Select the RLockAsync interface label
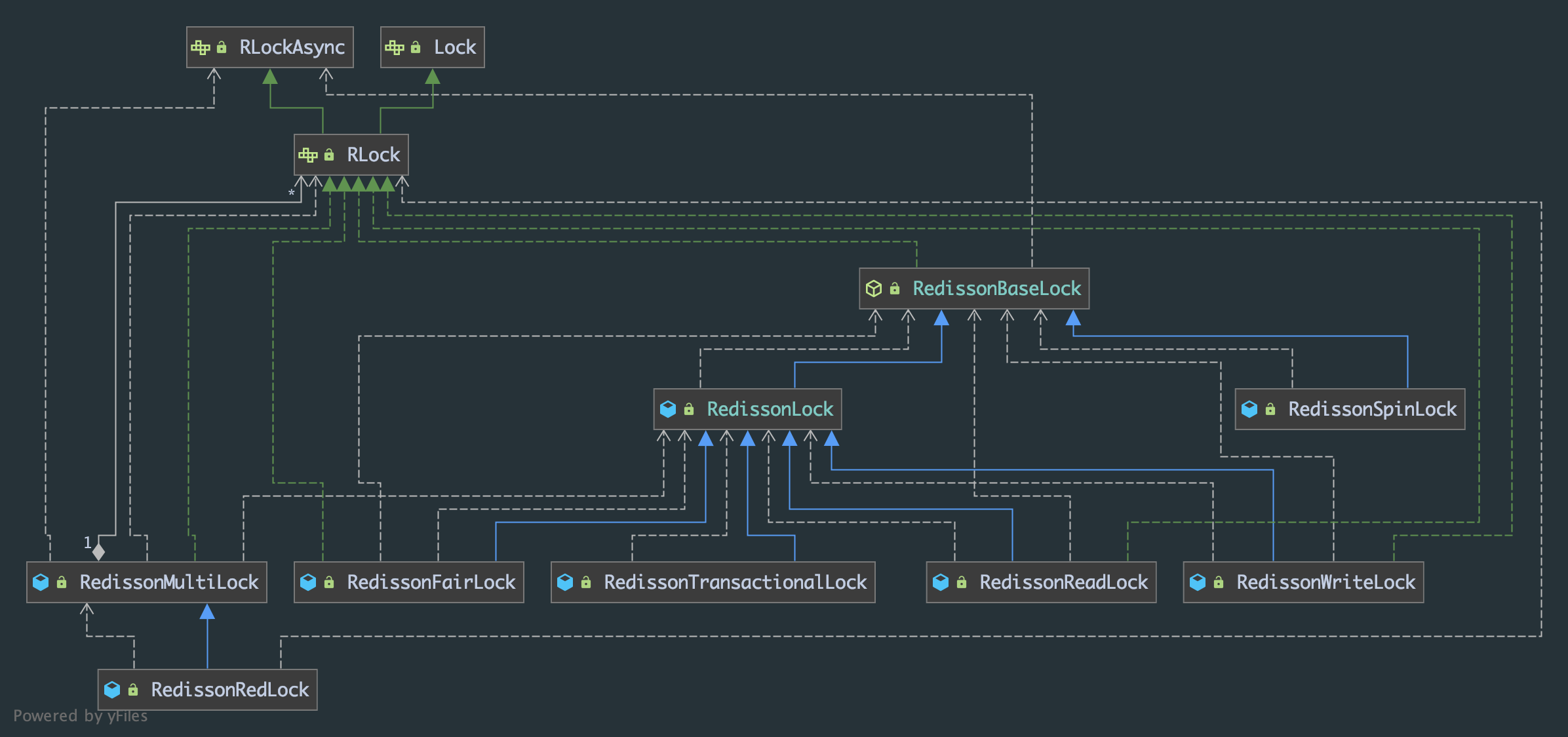Viewport: 1568px width, 737px height. pos(292,47)
